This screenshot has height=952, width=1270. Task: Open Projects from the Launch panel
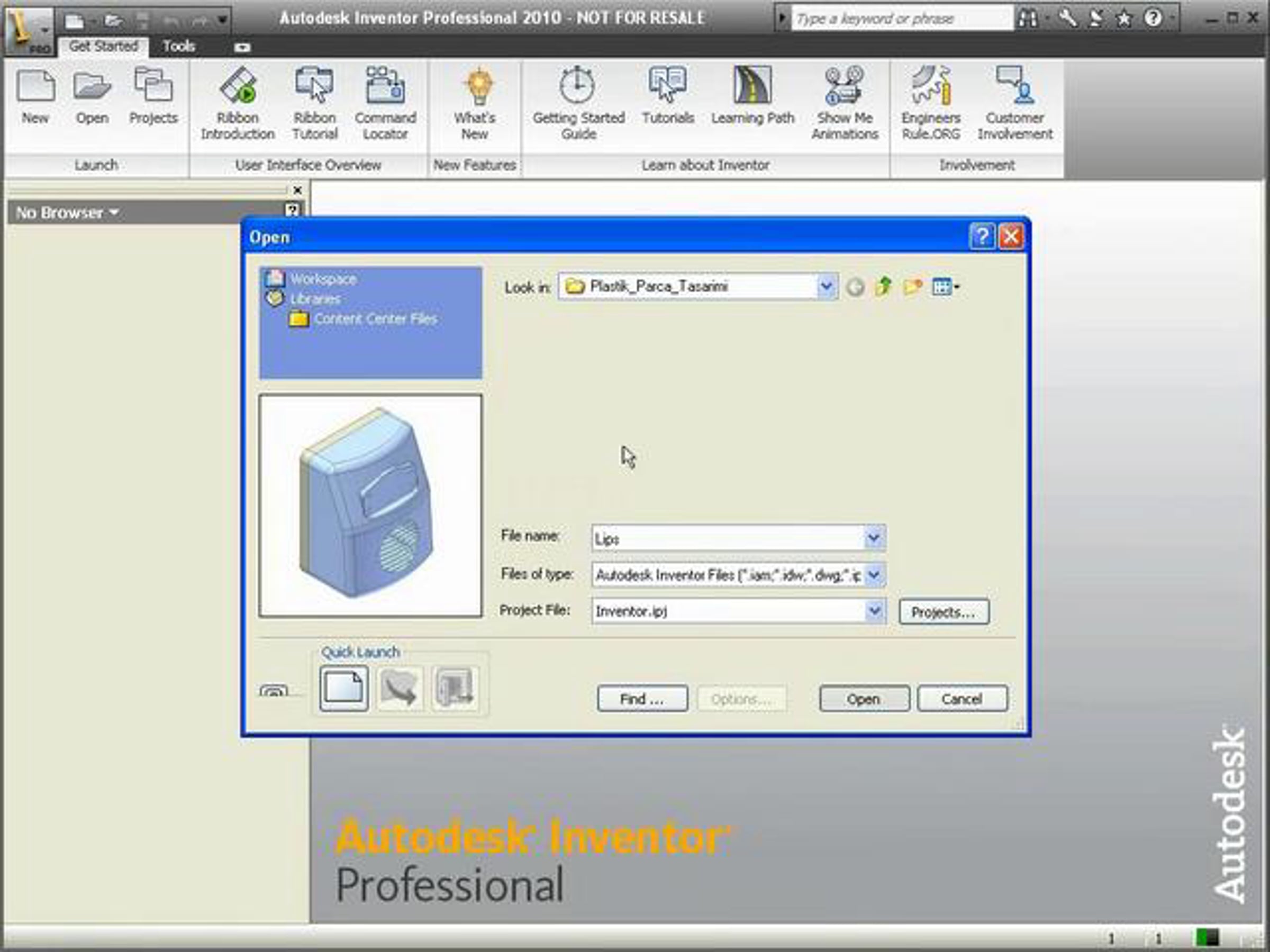[153, 96]
